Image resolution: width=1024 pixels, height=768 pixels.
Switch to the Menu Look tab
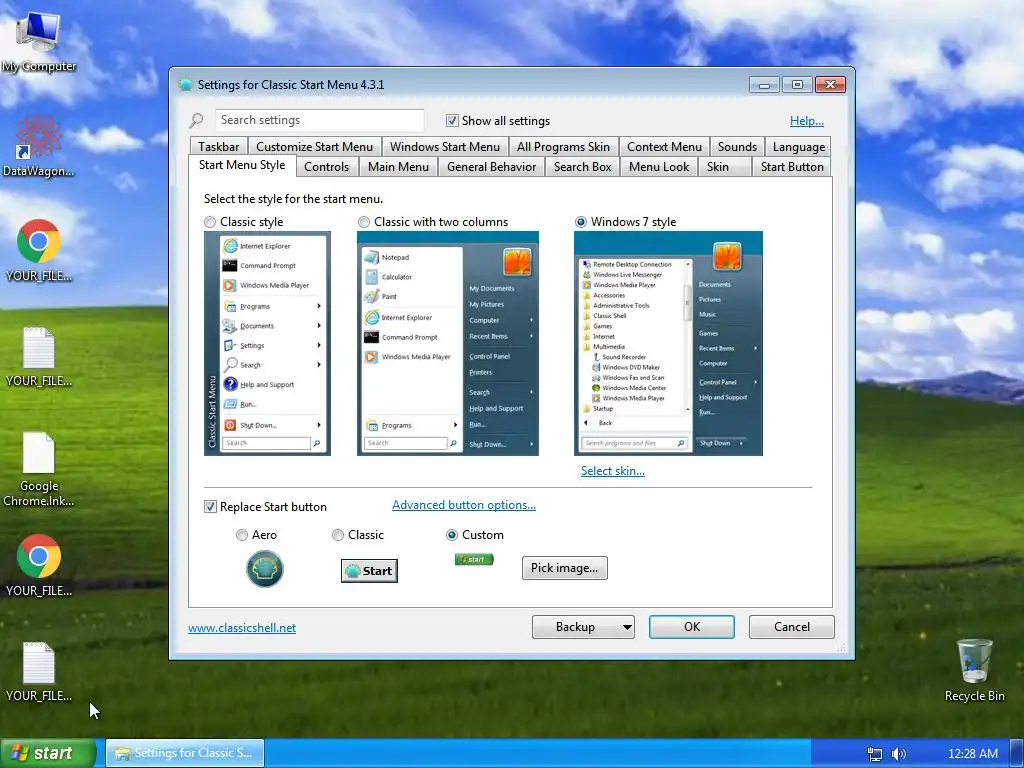pos(659,167)
